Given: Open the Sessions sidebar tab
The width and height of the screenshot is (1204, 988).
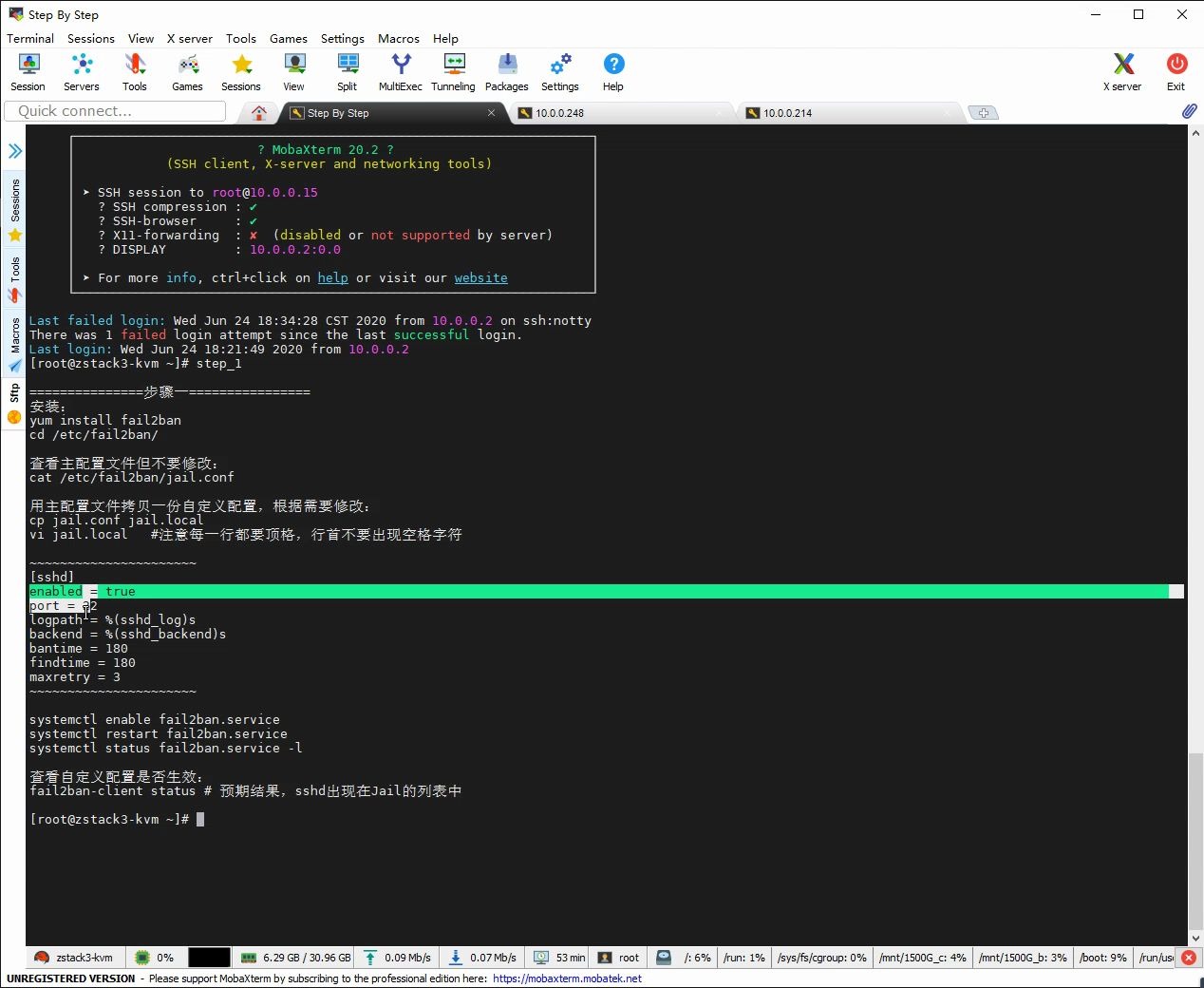Looking at the screenshot, I should point(14,209).
